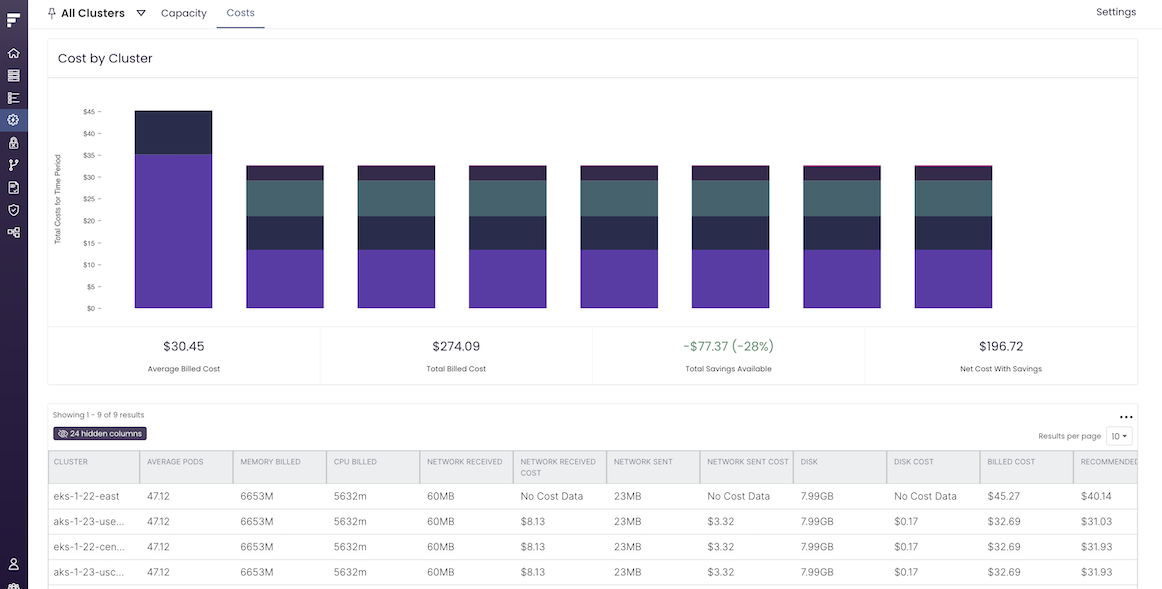Open the shield check icon in sidebar

(x=13, y=210)
